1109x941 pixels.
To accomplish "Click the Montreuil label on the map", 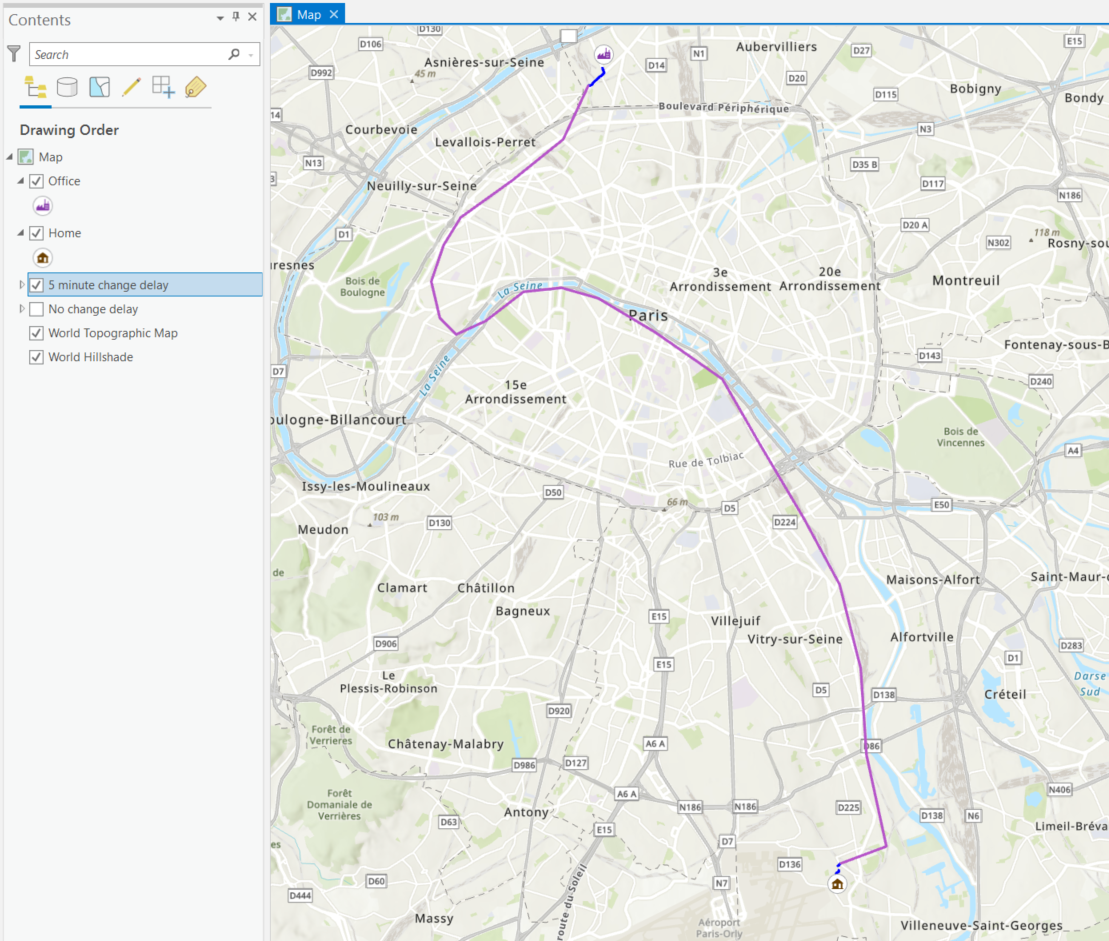I will pos(966,281).
